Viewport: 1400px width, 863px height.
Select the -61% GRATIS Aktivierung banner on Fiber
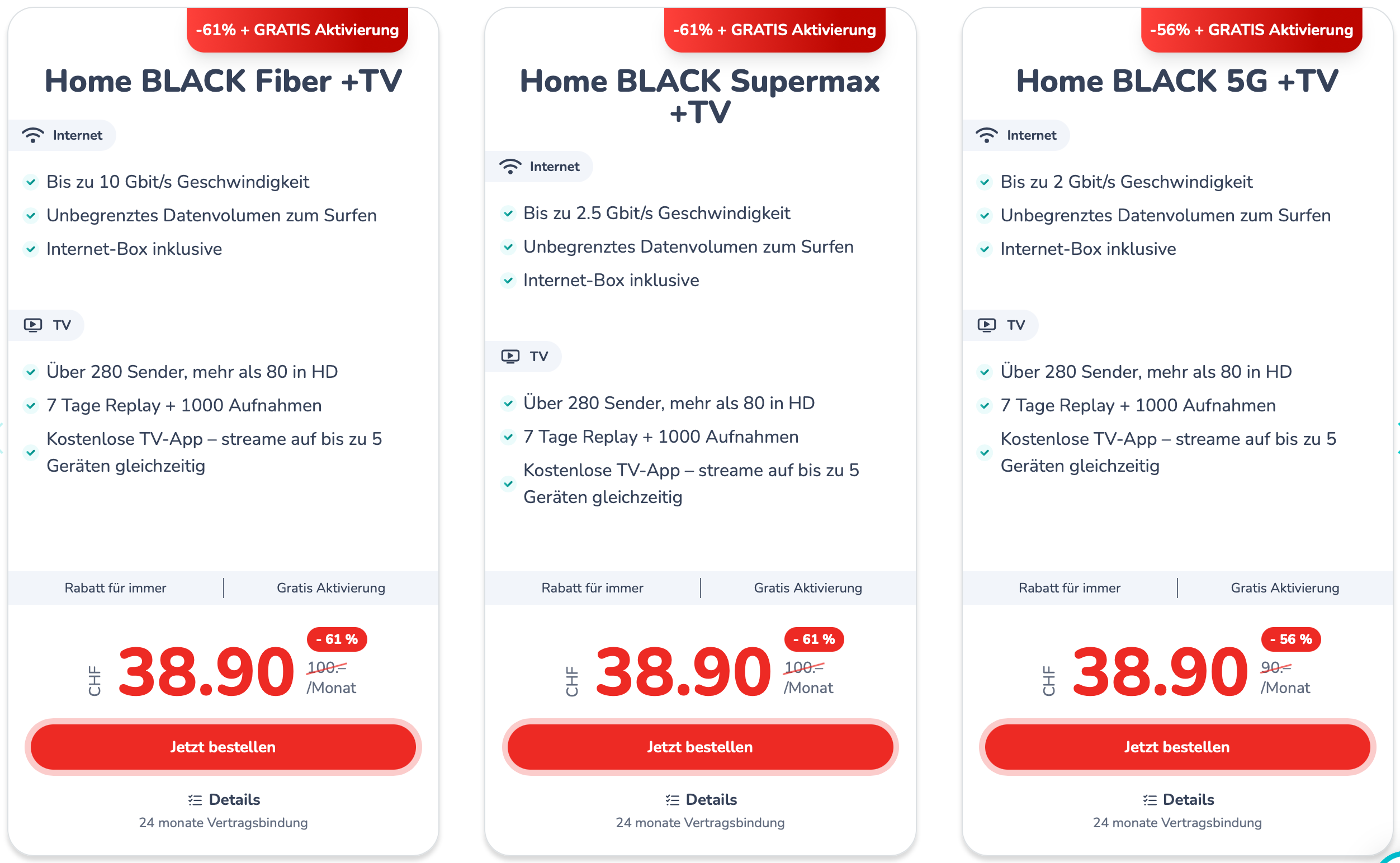(x=297, y=30)
